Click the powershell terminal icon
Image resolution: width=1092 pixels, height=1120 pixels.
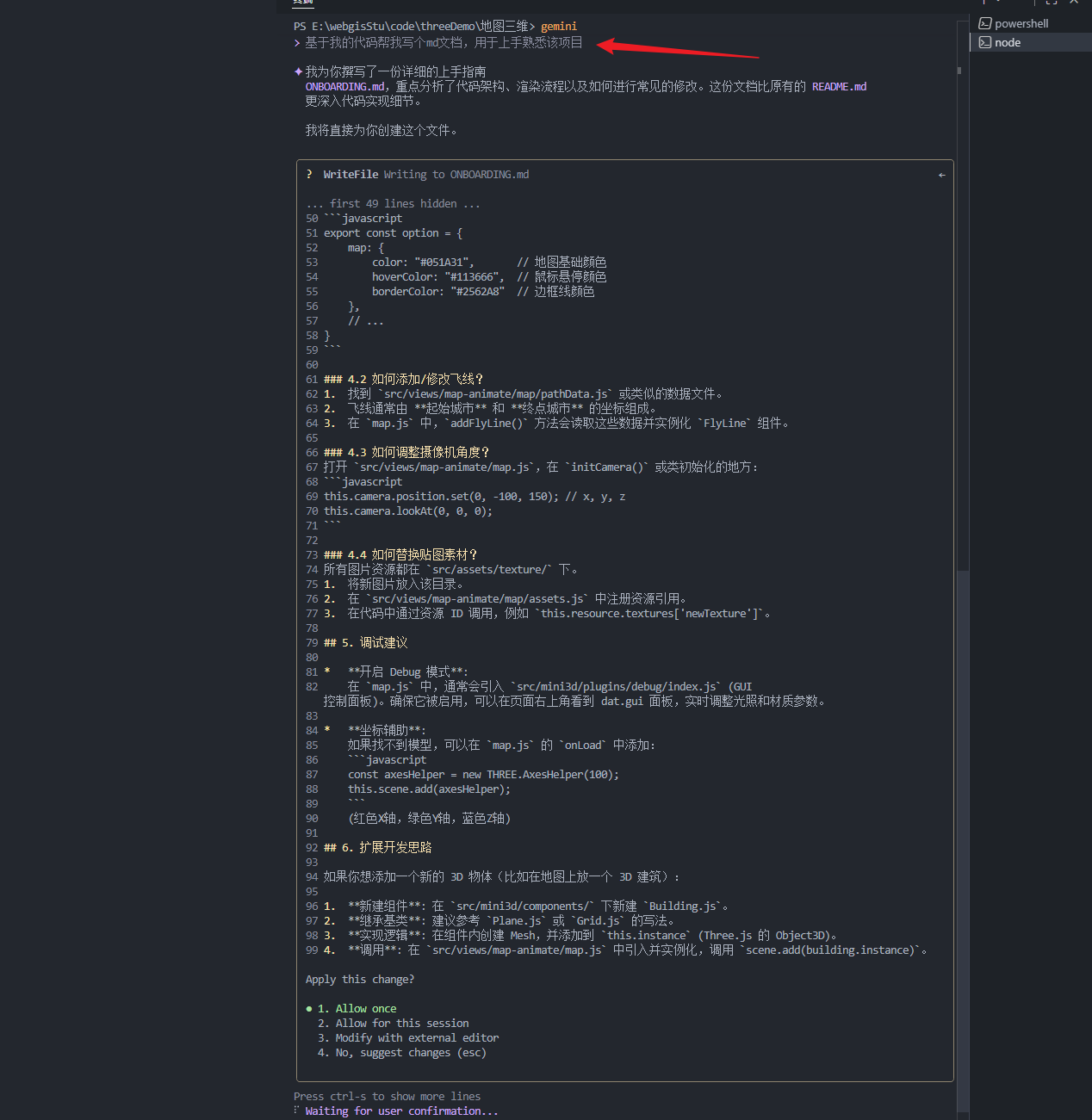[985, 23]
